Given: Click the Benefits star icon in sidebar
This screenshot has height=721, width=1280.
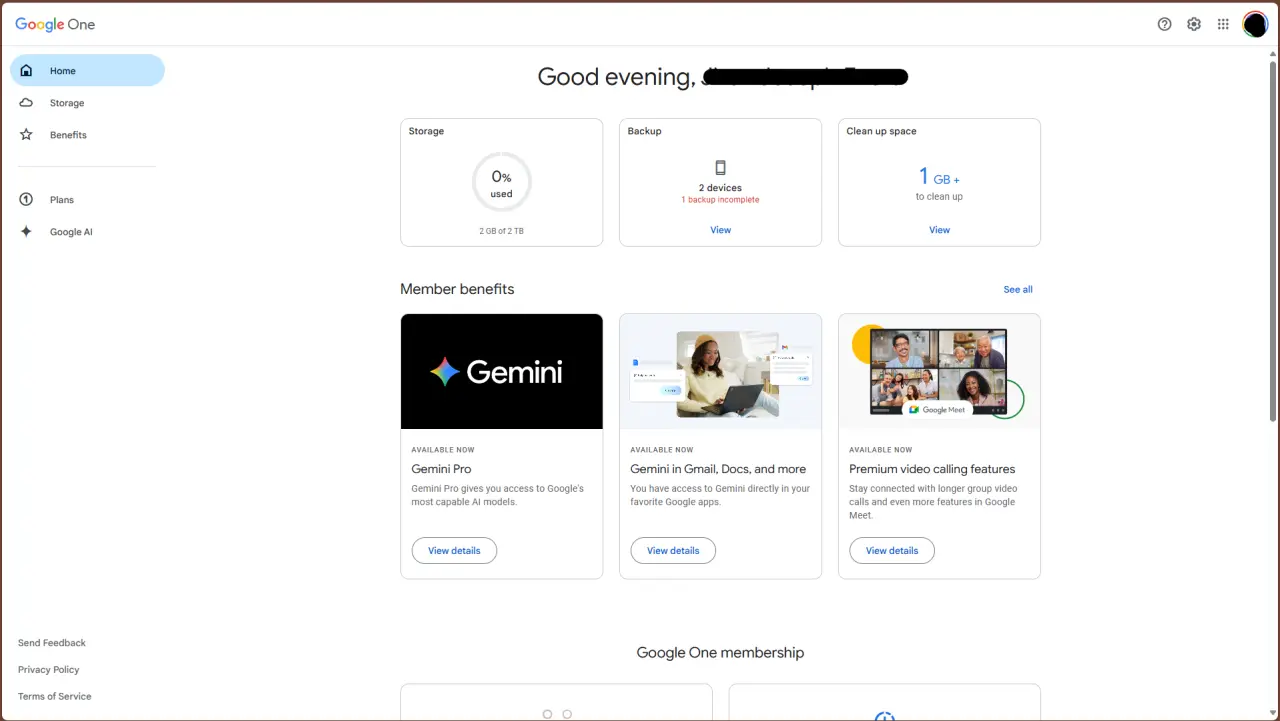Looking at the screenshot, I should 26,135.
